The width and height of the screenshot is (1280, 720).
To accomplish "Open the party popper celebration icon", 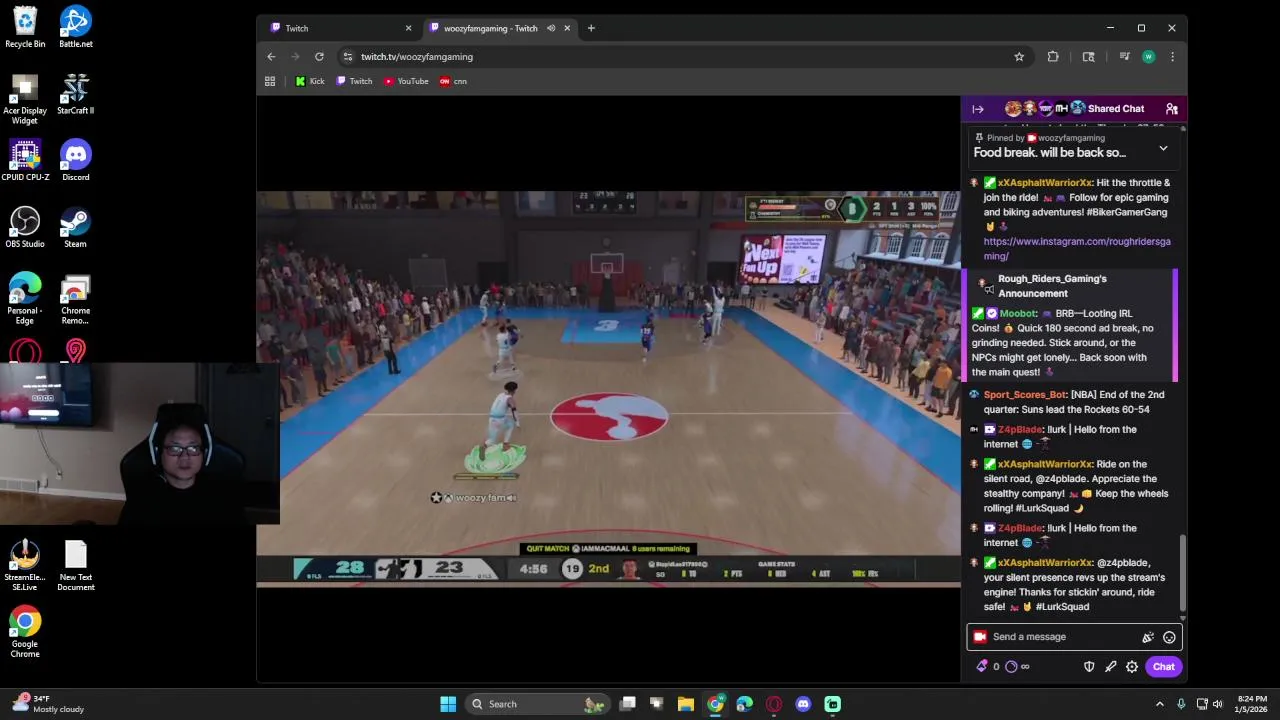I will pyautogui.click(x=1148, y=637).
